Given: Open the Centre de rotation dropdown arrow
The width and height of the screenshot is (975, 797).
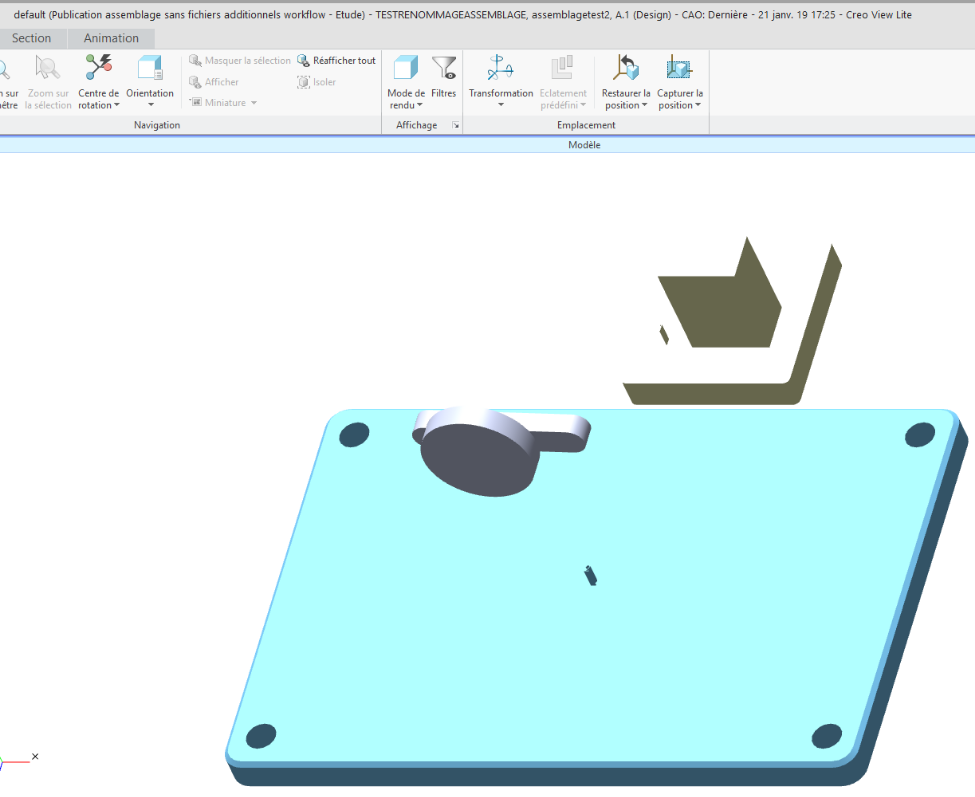Looking at the screenshot, I should [116, 105].
